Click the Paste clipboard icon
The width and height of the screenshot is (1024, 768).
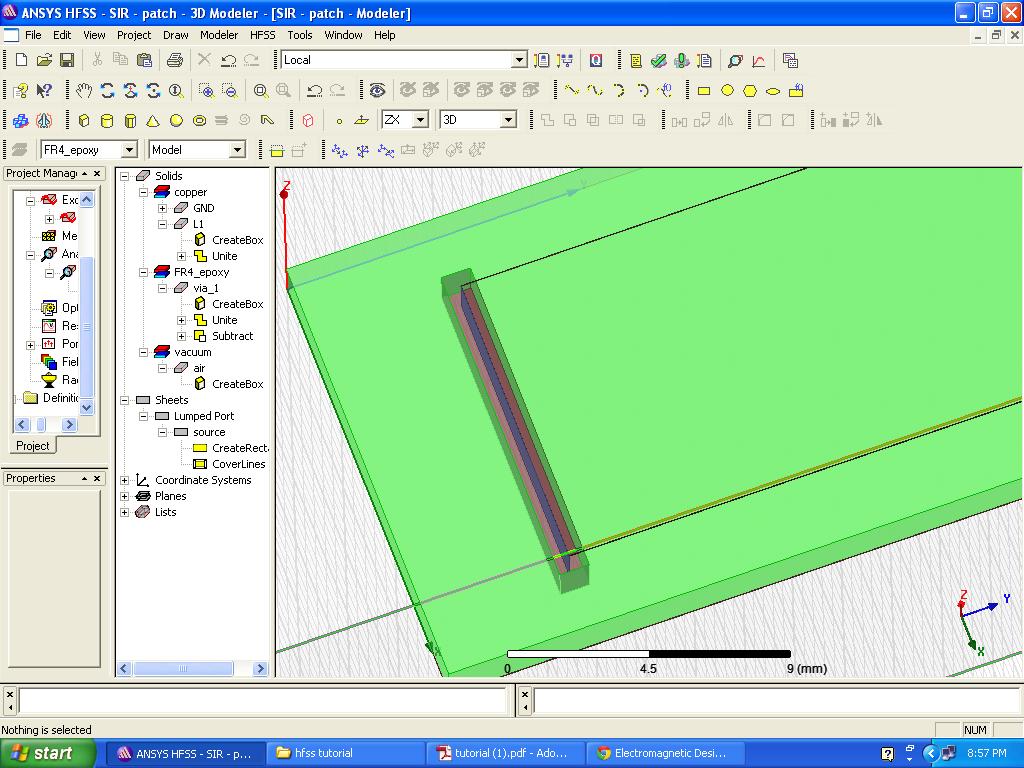[144, 60]
